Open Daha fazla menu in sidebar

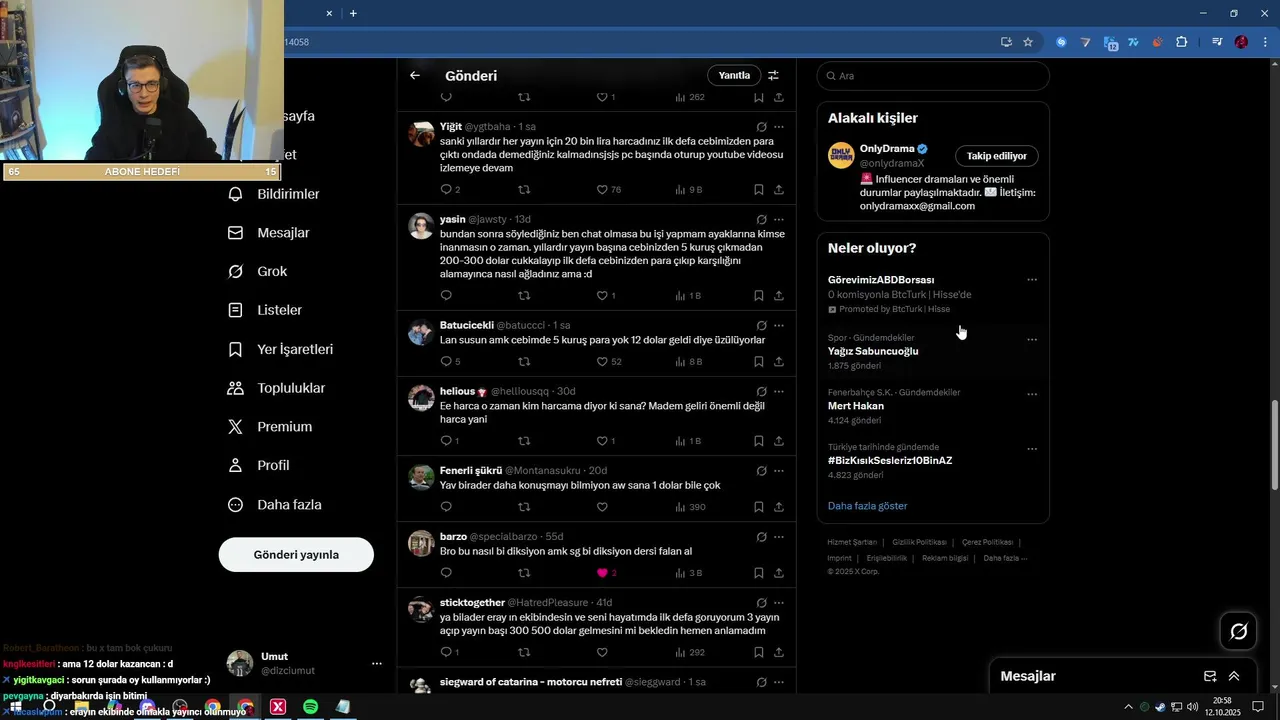pyautogui.click(x=275, y=505)
